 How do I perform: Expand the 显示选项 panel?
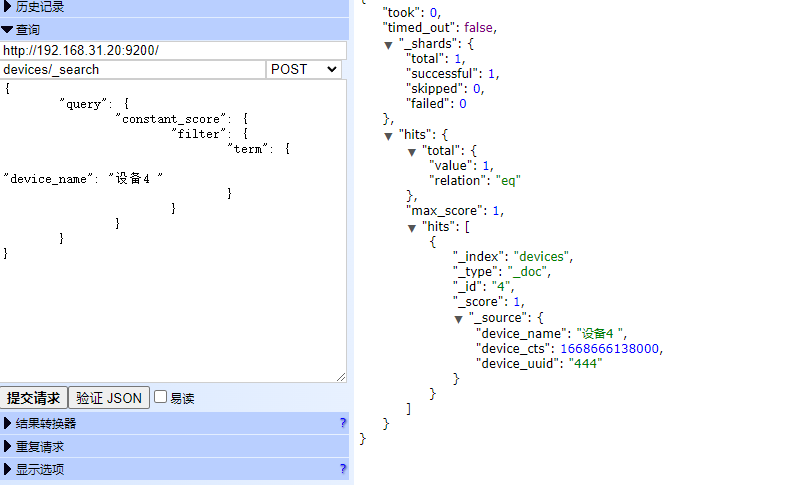coord(40,469)
